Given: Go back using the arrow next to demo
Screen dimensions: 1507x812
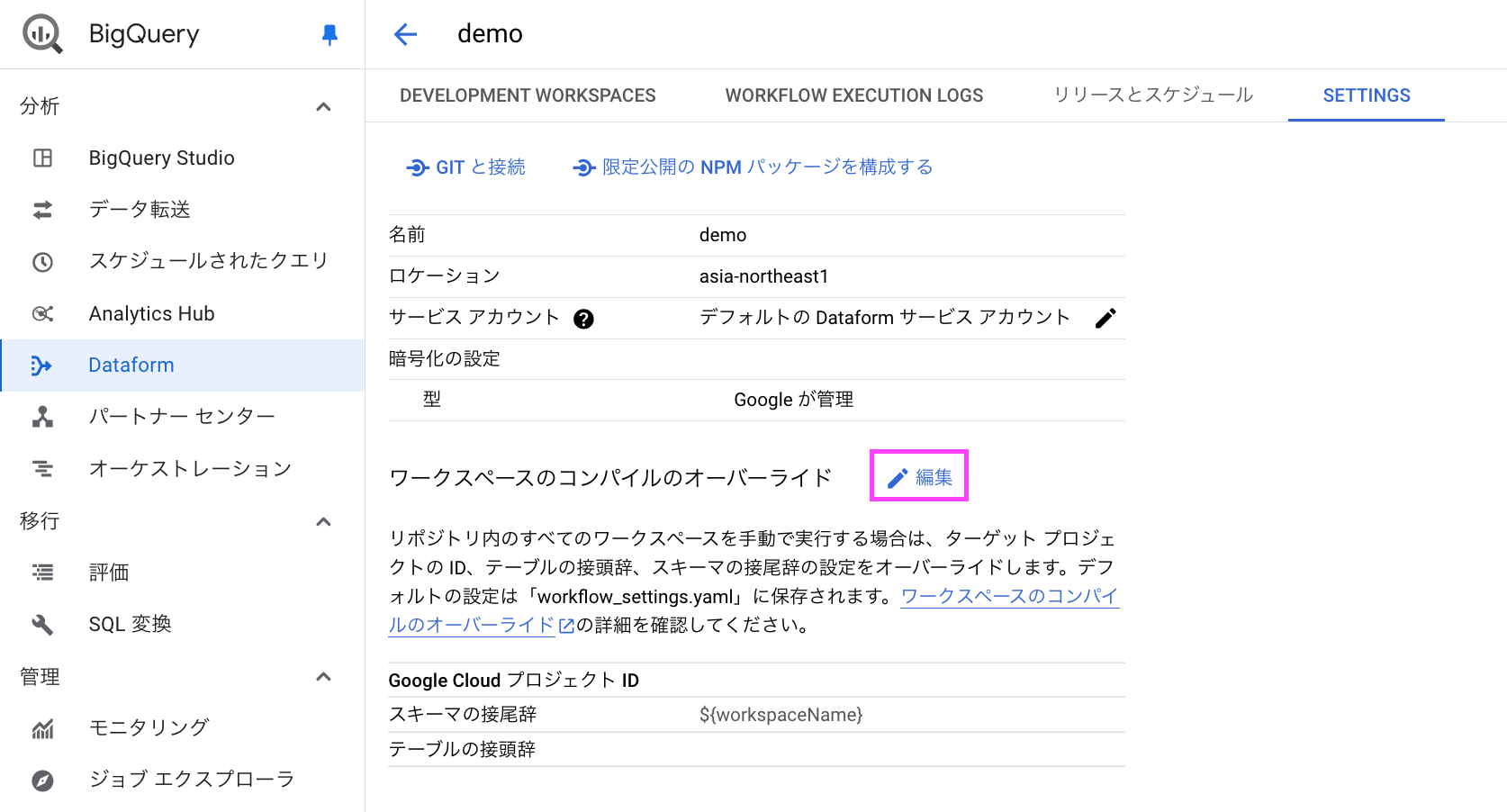Looking at the screenshot, I should (x=405, y=33).
